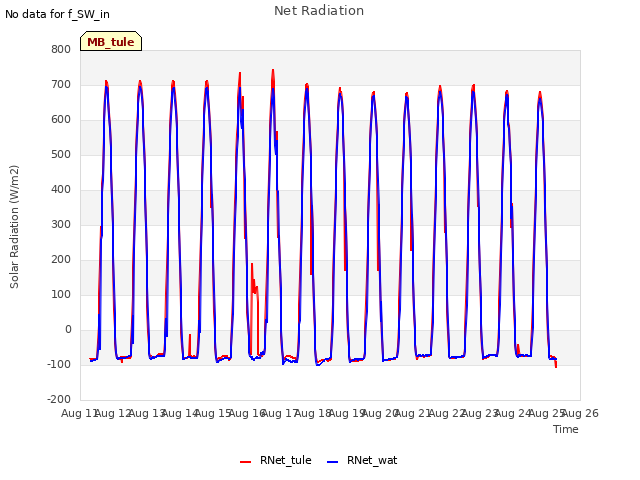Click the Aug 26 x-axis date label
The width and height of the screenshot is (640, 480).
click(580, 413)
